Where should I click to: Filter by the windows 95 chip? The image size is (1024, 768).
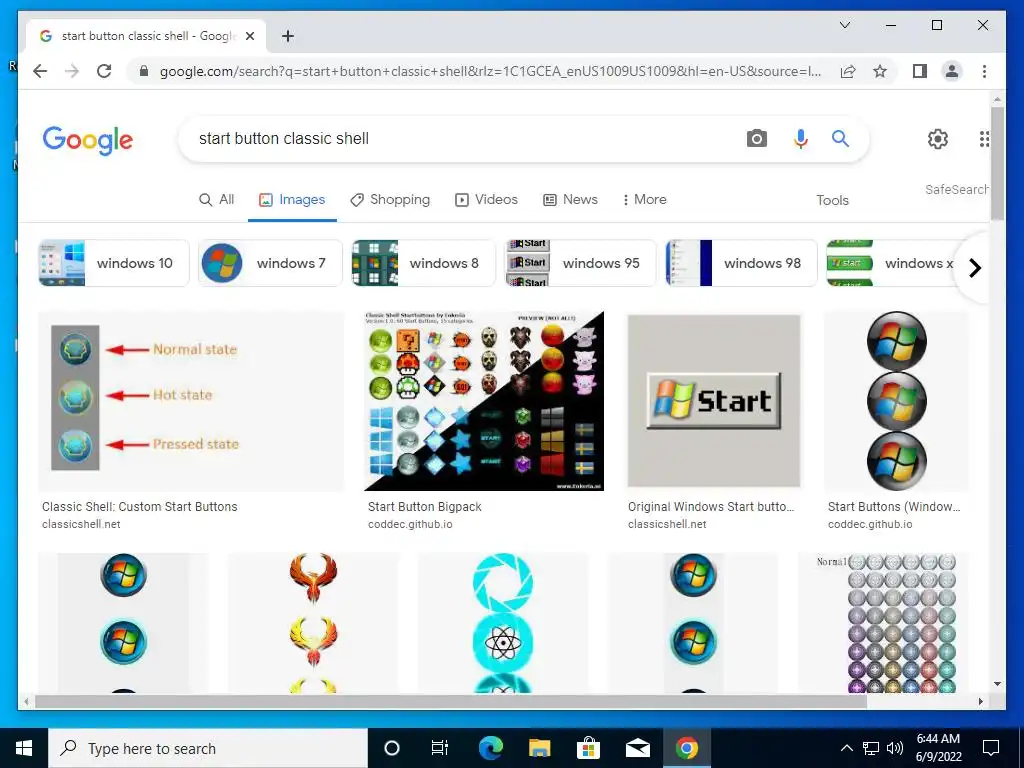click(x=581, y=263)
